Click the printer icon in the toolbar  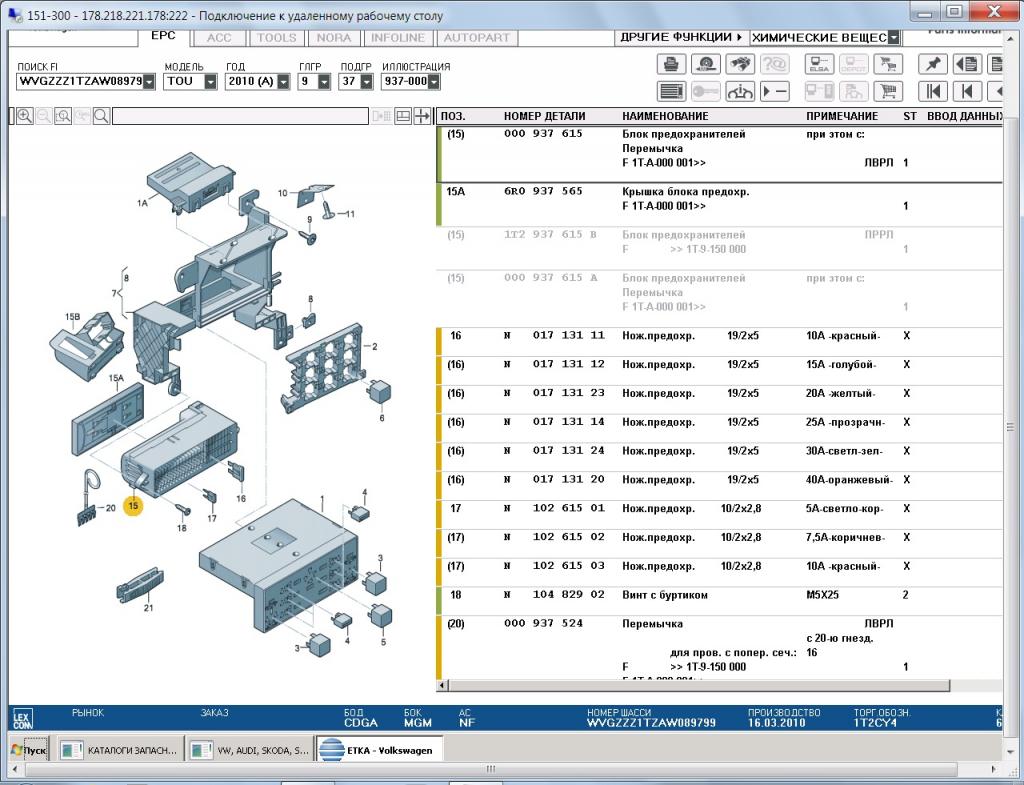671,64
